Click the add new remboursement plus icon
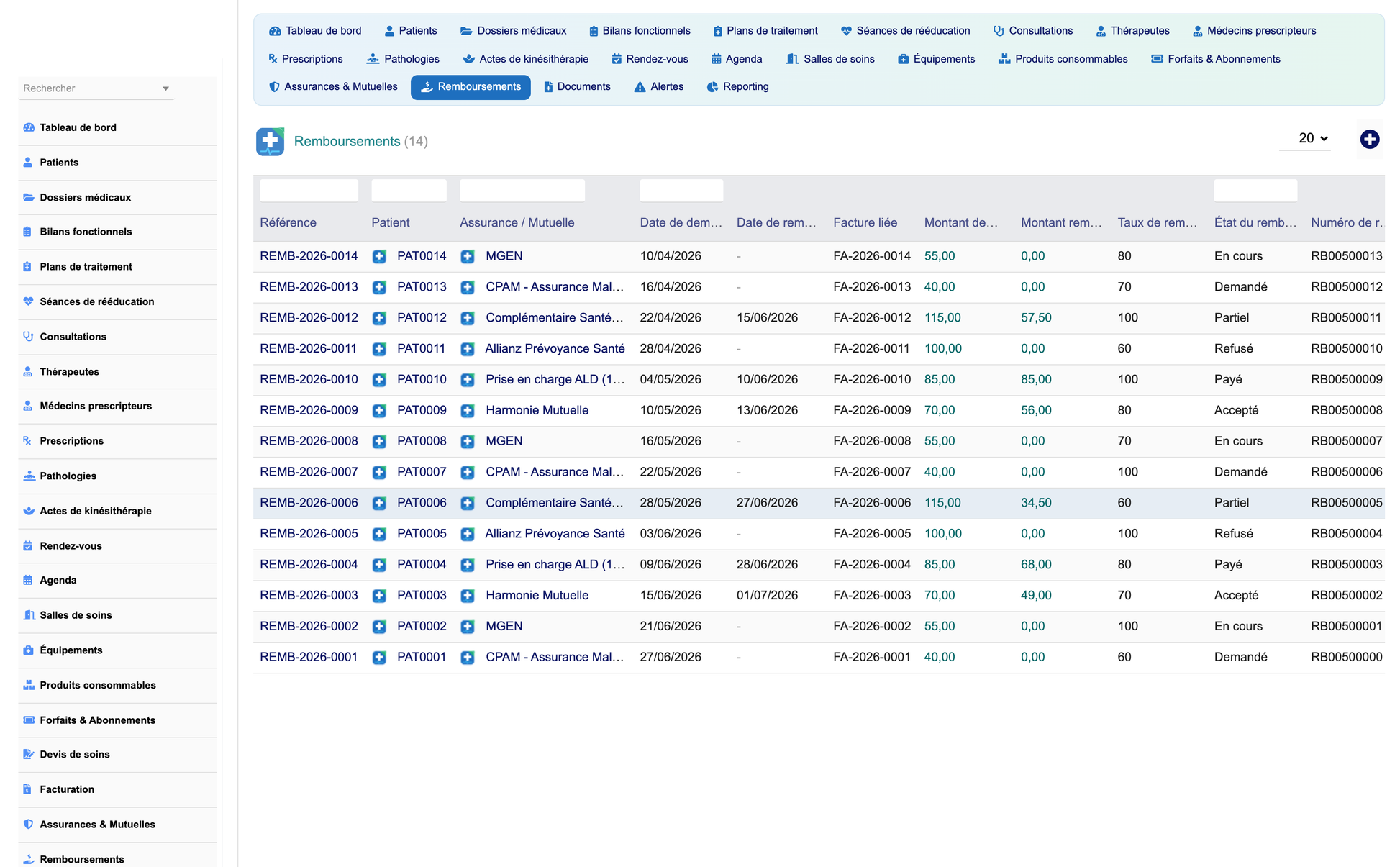This screenshot has height=867, width=1400. (x=1369, y=139)
